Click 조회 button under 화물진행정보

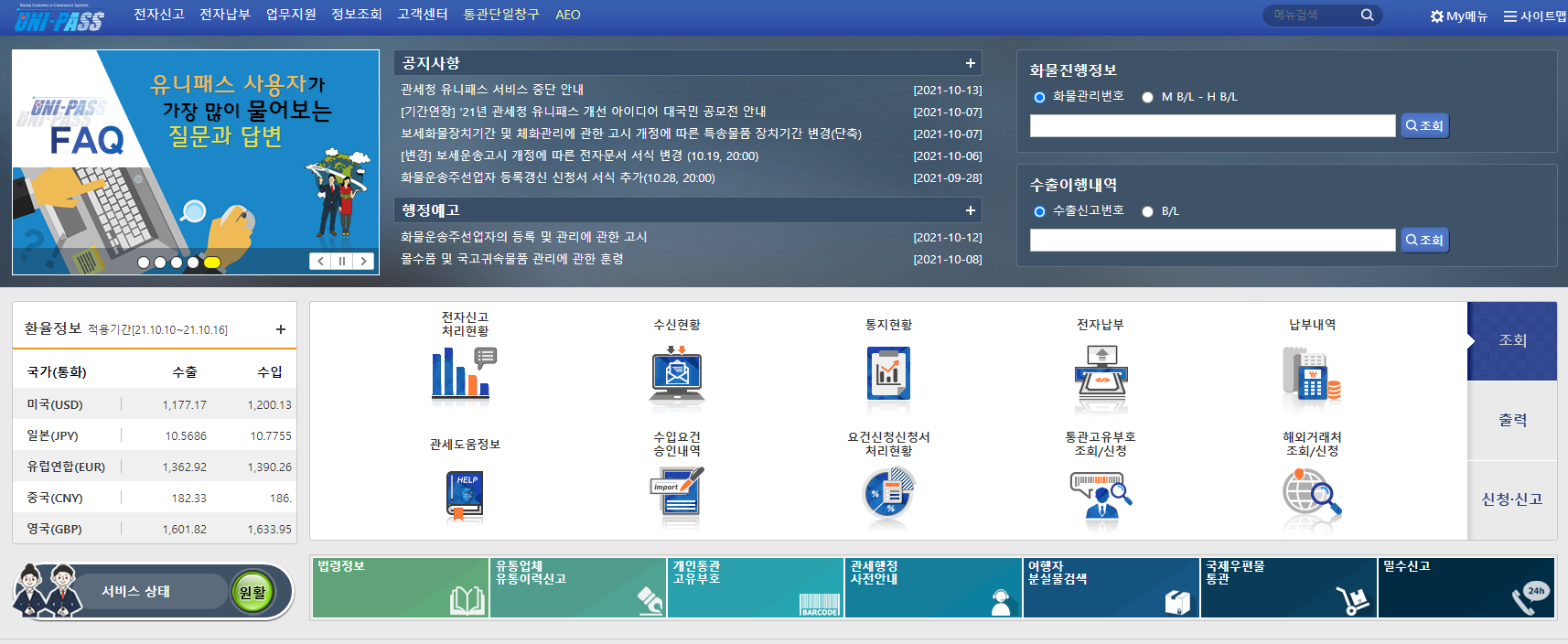(x=1424, y=125)
